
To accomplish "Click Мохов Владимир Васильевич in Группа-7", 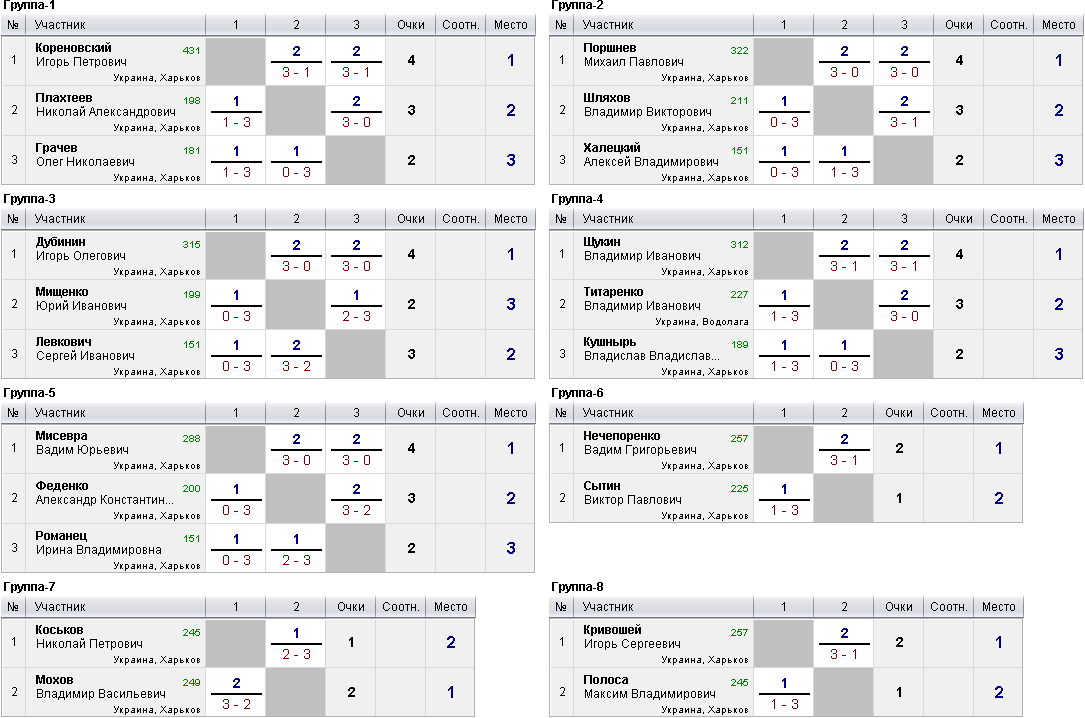I will pos(100,687).
